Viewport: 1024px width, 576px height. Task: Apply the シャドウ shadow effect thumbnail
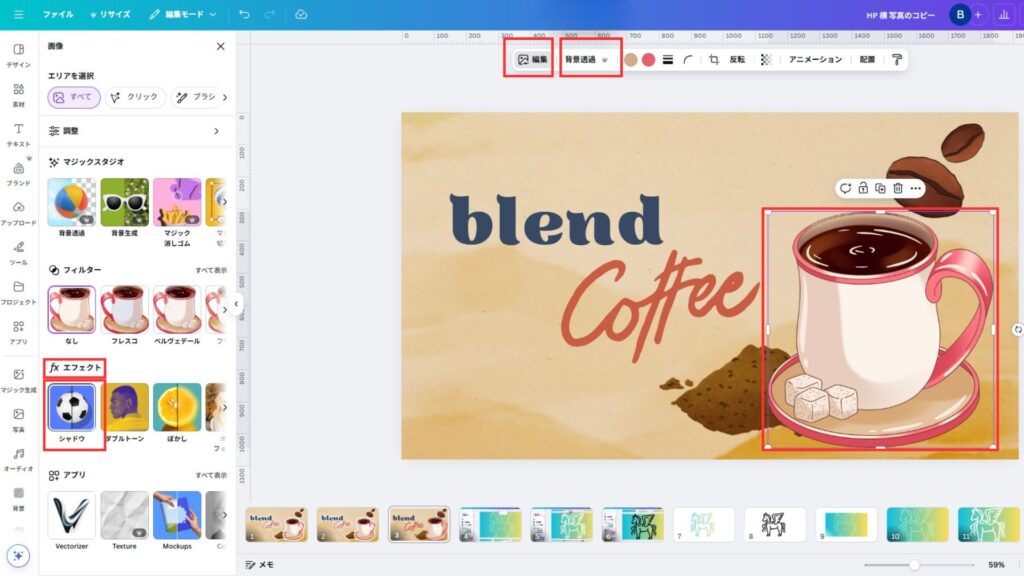pos(72,408)
